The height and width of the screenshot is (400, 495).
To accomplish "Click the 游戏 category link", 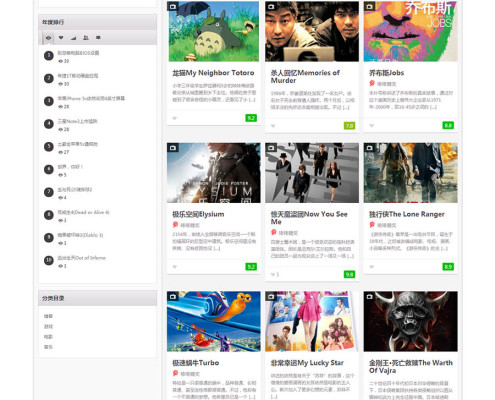I will tap(48, 326).
